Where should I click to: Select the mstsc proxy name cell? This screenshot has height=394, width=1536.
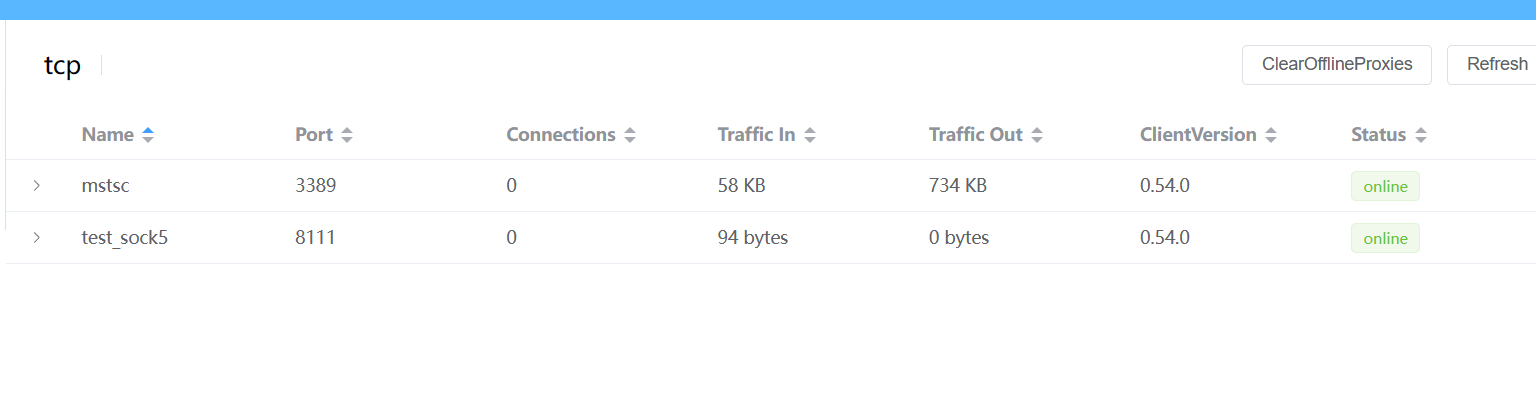(106, 186)
